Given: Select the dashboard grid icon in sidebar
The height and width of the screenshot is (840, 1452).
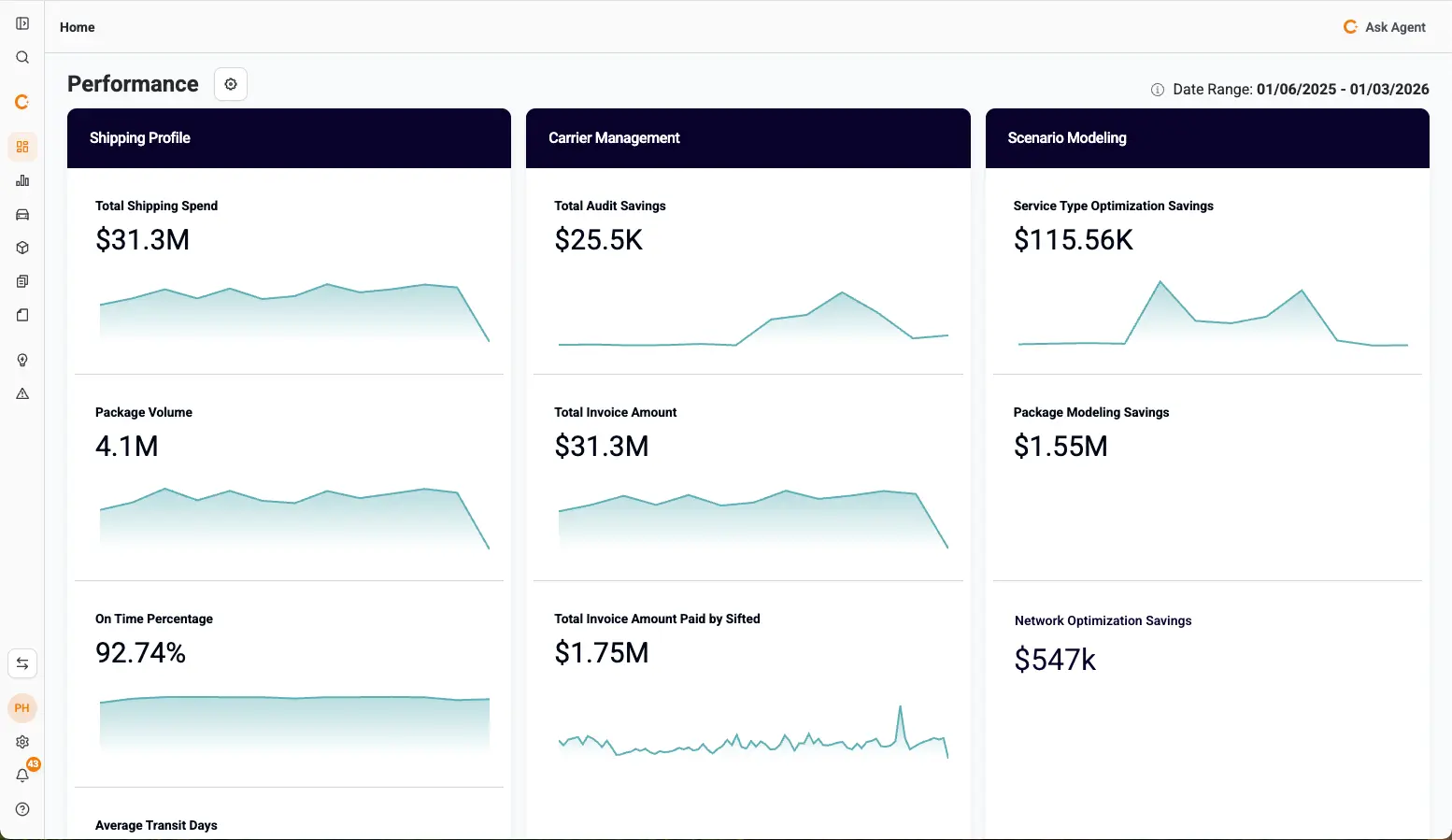Looking at the screenshot, I should click(22, 147).
